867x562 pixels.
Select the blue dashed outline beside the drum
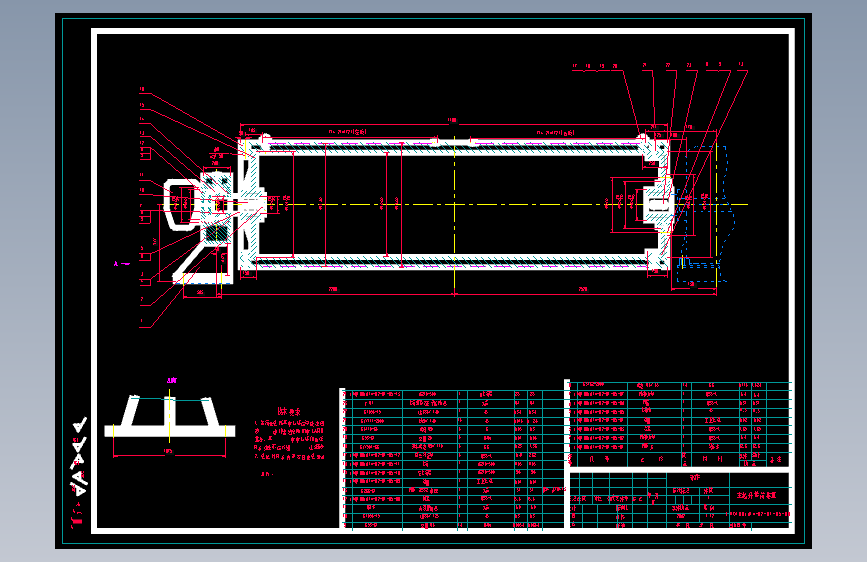point(704,214)
